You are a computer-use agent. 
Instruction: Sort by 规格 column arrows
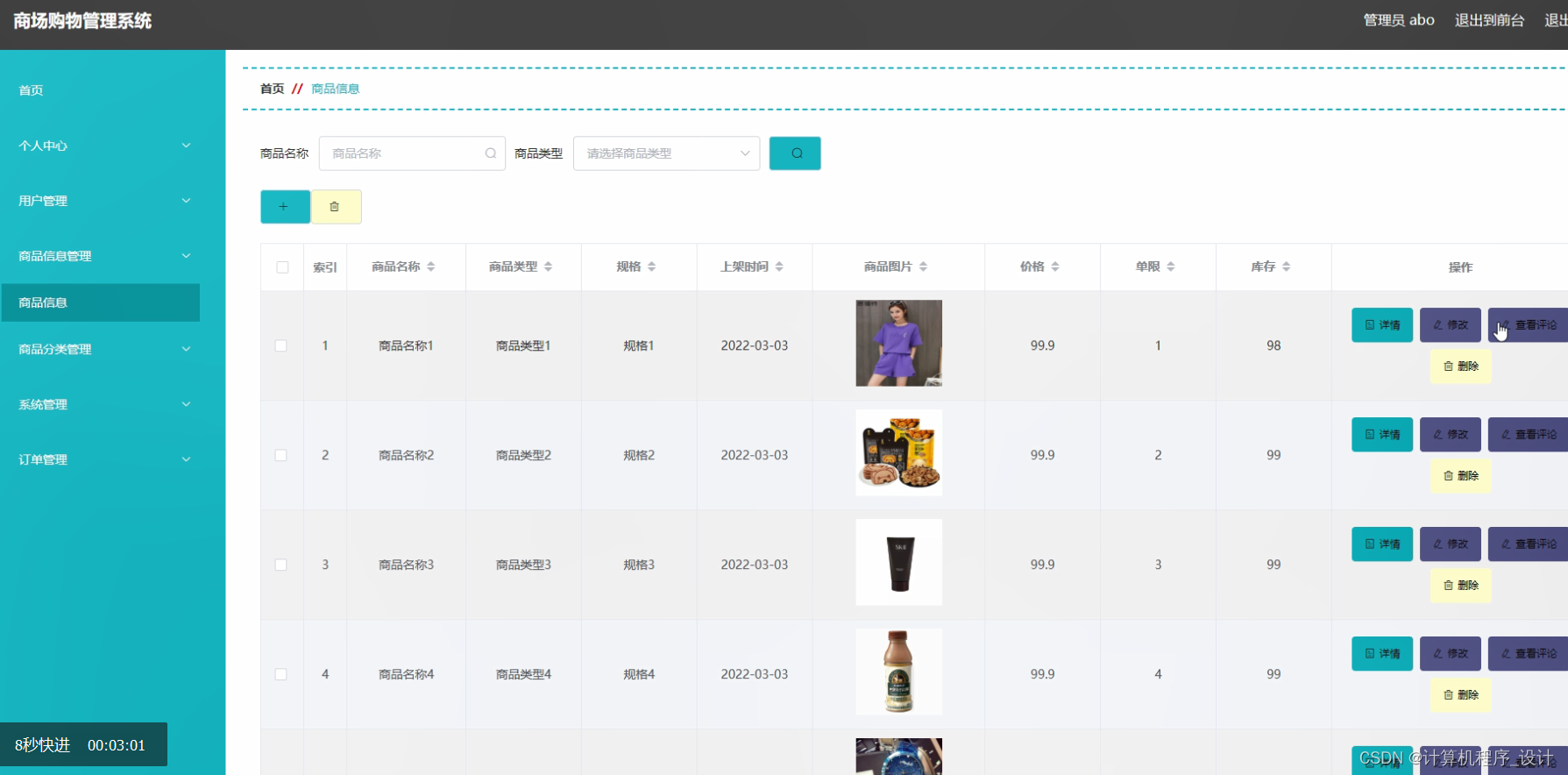(x=651, y=267)
